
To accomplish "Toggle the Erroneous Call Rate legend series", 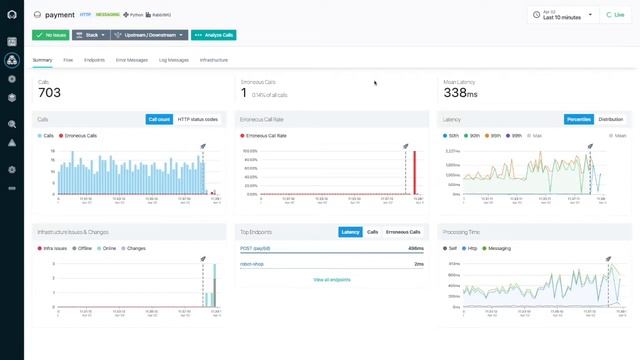I will pyautogui.click(x=263, y=136).
